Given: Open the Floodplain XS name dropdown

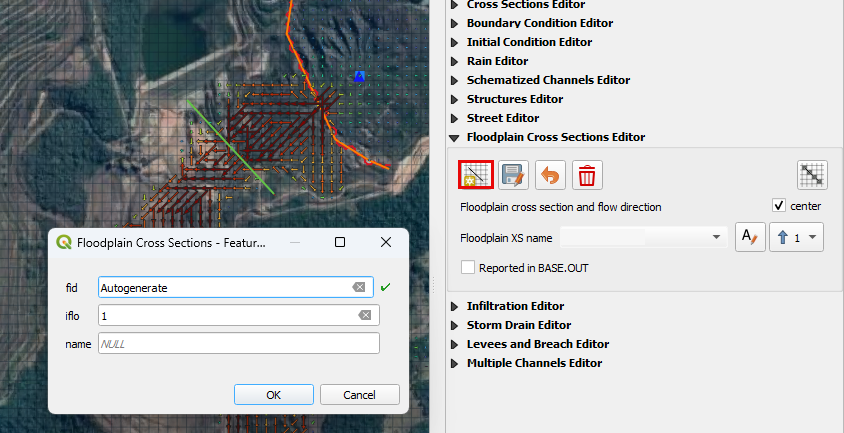Looking at the screenshot, I should 716,238.
